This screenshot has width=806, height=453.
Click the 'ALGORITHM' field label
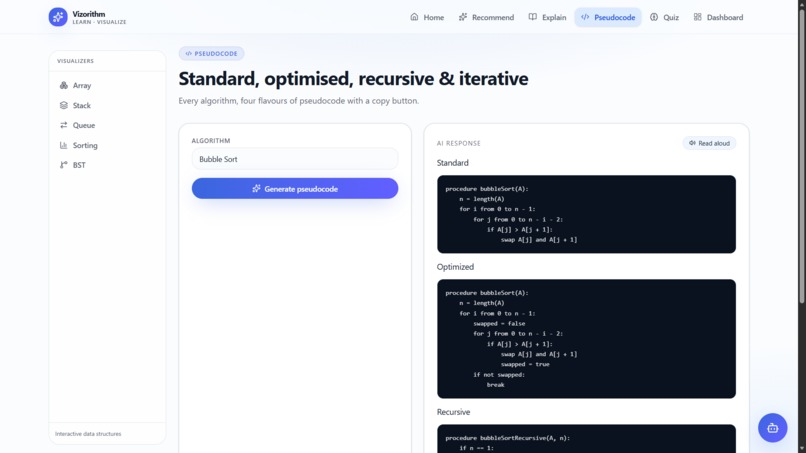click(211, 140)
